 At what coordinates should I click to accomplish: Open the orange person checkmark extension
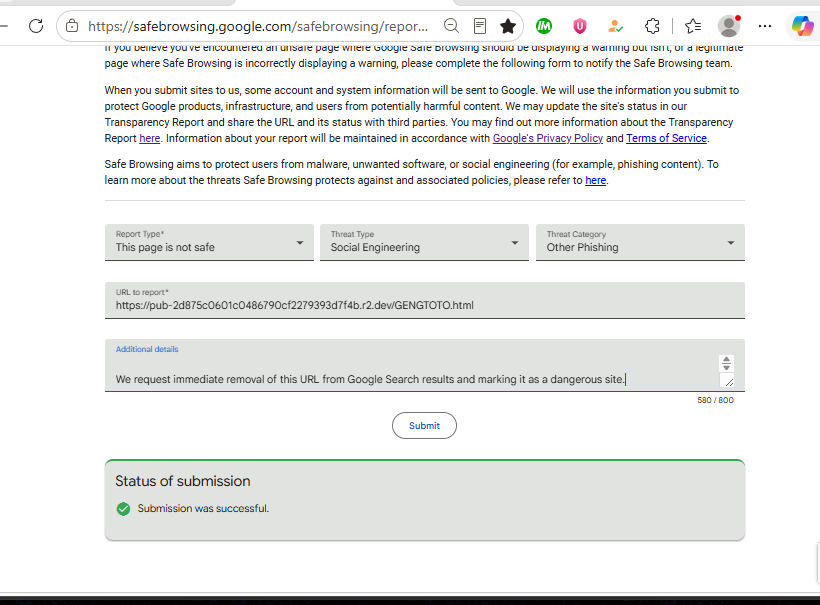click(616, 26)
